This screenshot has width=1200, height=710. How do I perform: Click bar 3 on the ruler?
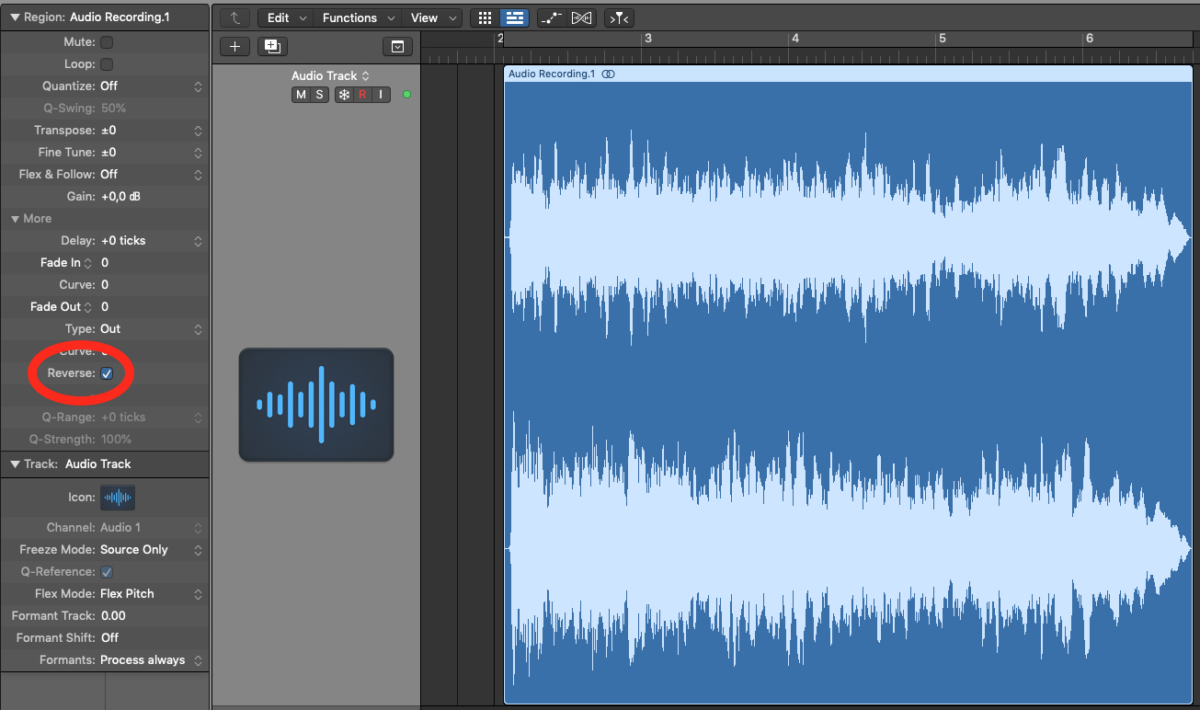pos(647,39)
